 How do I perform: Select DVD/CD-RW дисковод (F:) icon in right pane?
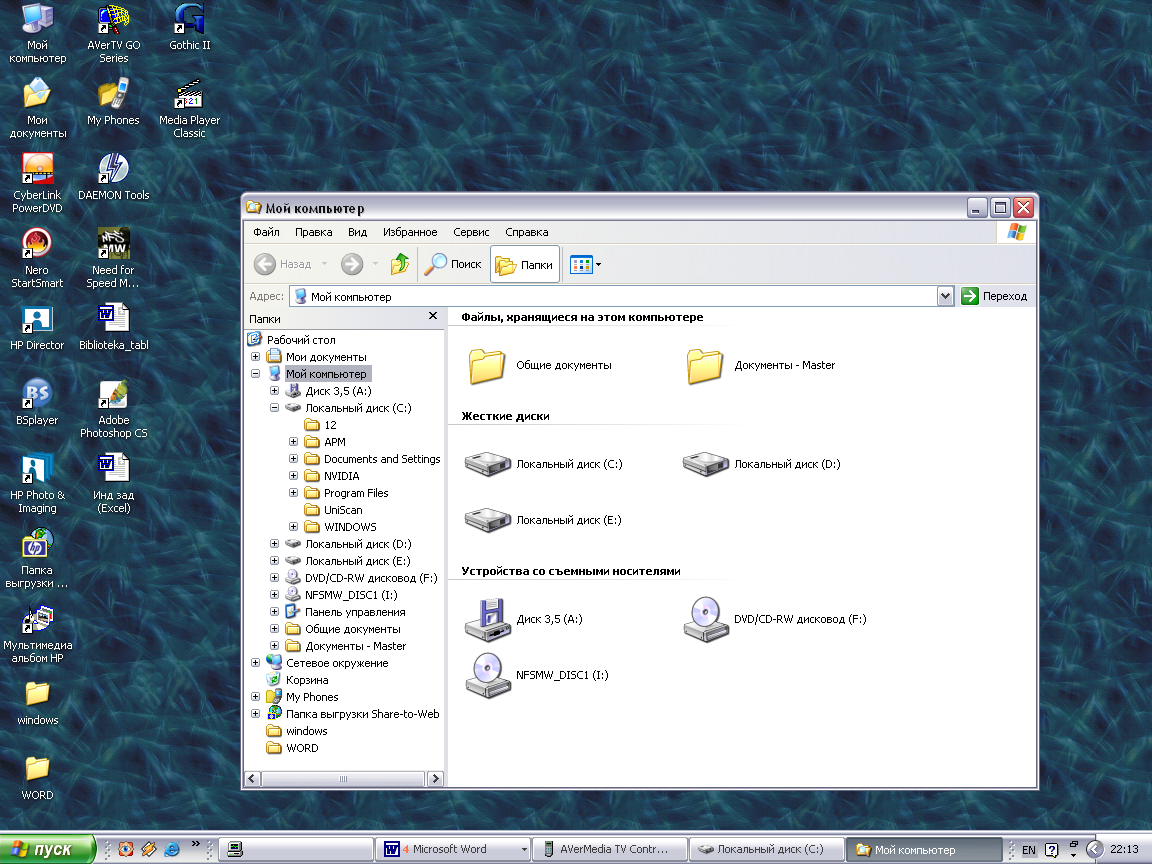pos(775,619)
